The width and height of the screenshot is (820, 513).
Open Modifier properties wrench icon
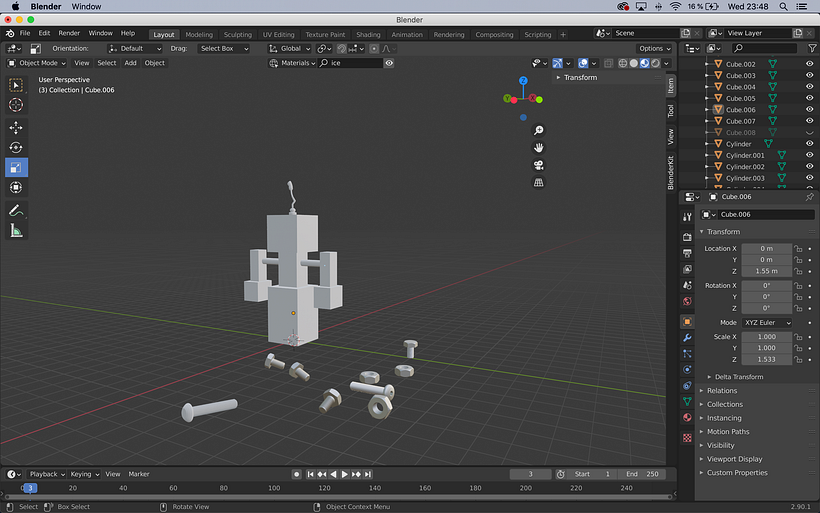point(687,338)
